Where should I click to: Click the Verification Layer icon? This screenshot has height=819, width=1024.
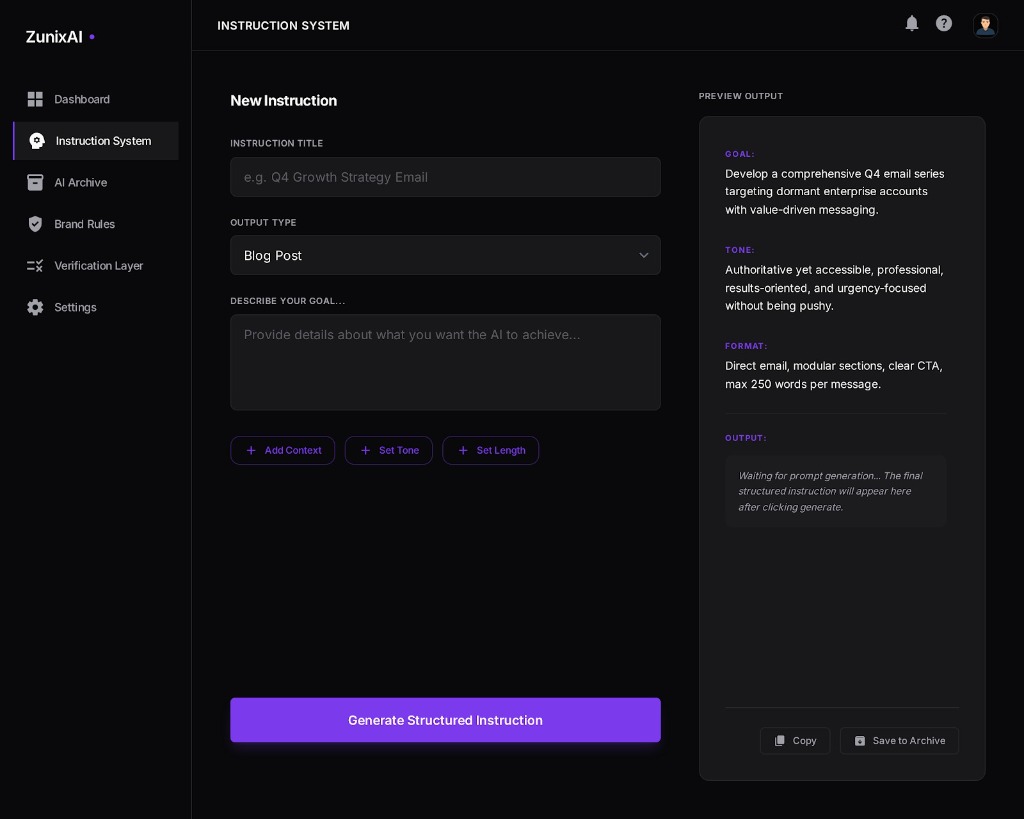click(36, 265)
